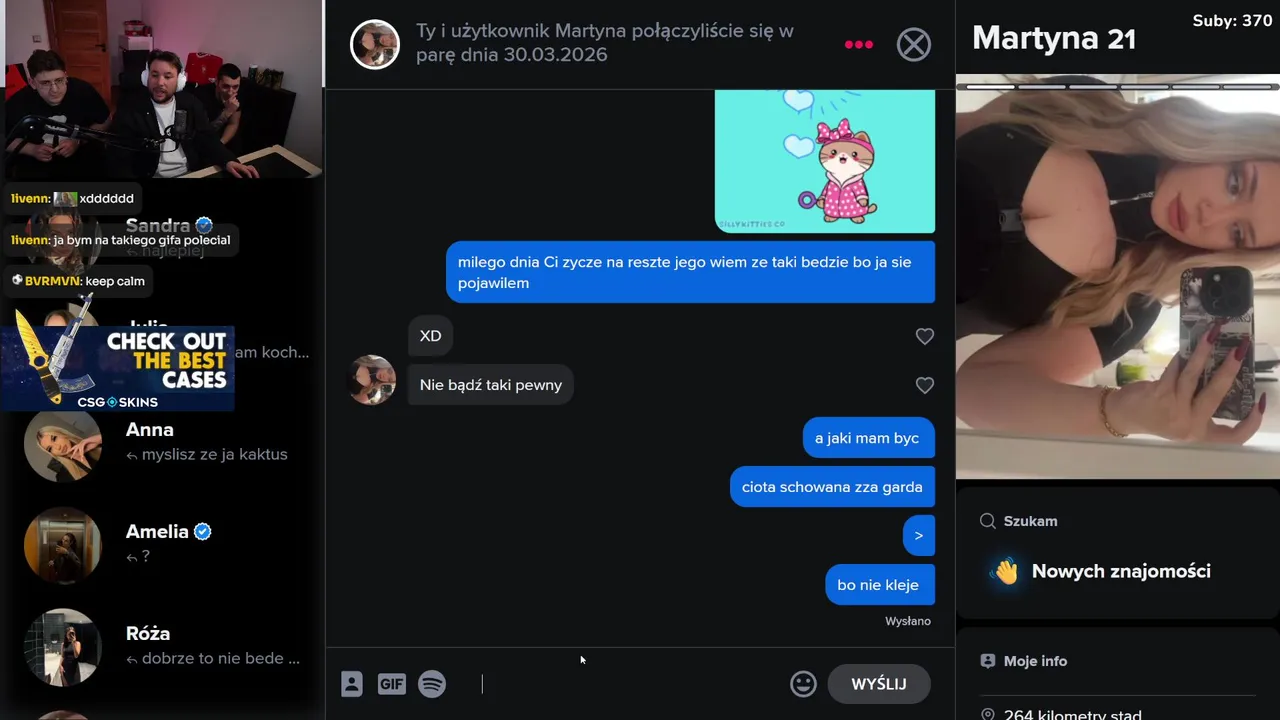Click Martyna's avatar in chat header
Screen dimensions: 1280x720
coord(375,44)
